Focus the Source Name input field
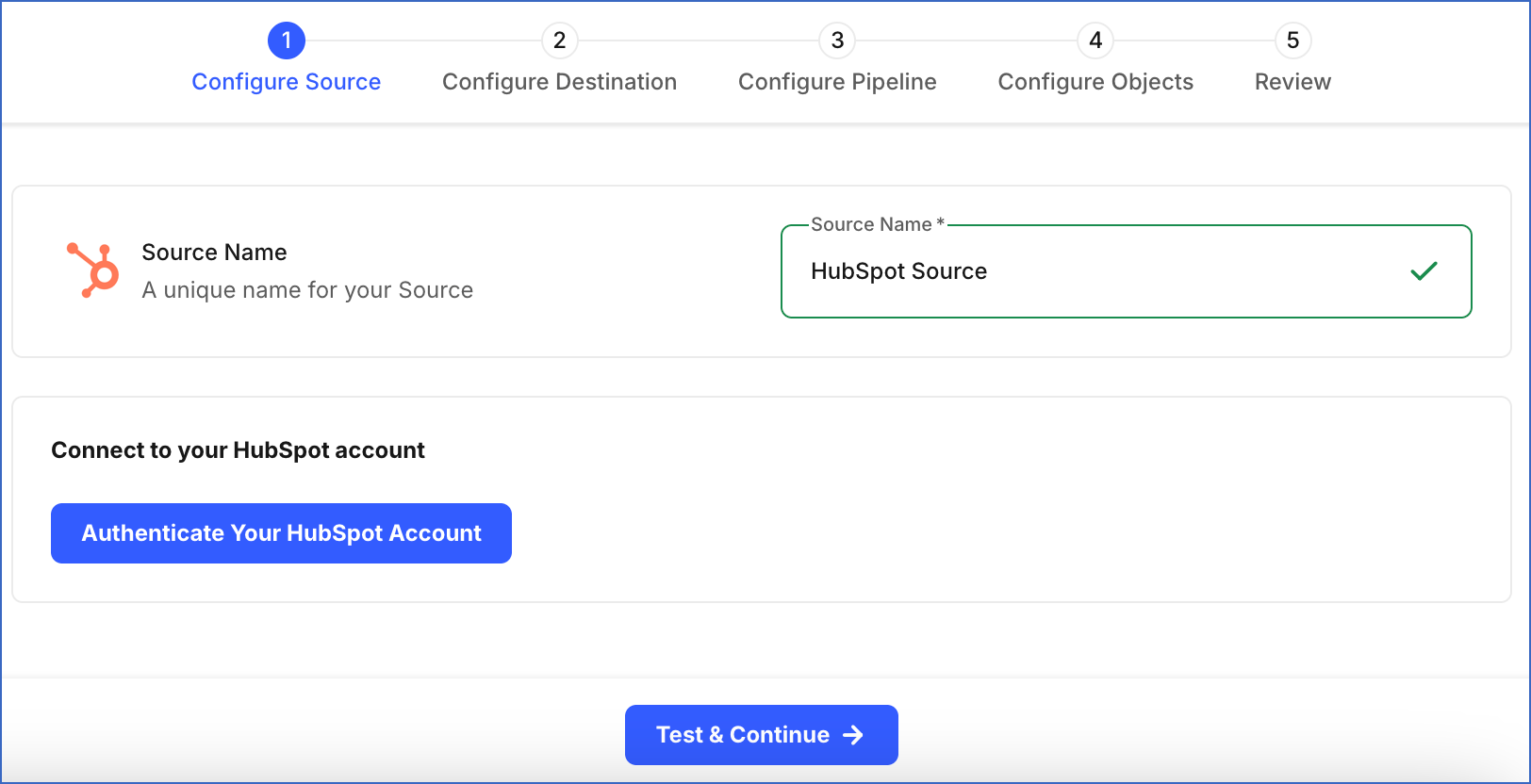Screen dimensions: 1531x784 [1127, 271]
